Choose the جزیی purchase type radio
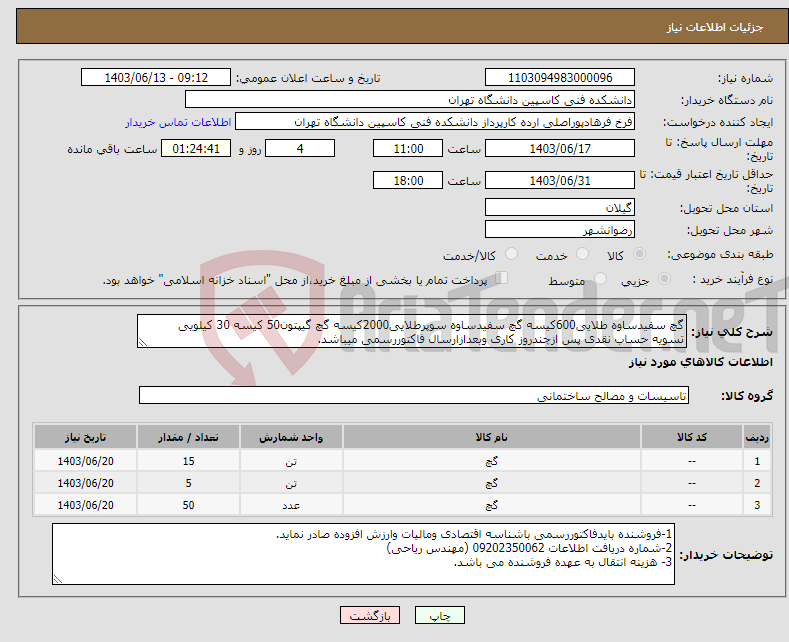Viewport: 789px width, 642px height. (x=664, y=278)
